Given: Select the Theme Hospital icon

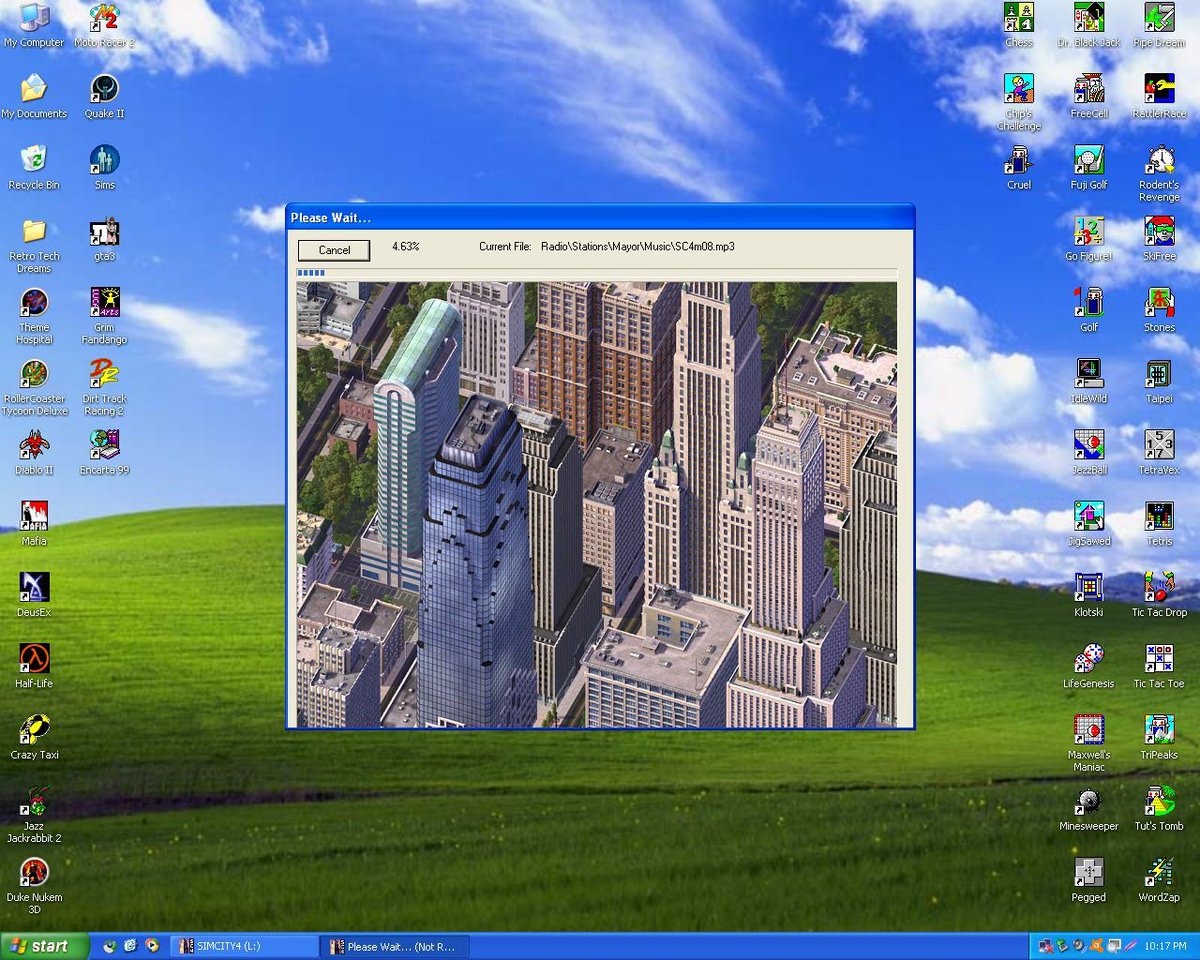Looking at the screenshot, I should click(34, 303).
